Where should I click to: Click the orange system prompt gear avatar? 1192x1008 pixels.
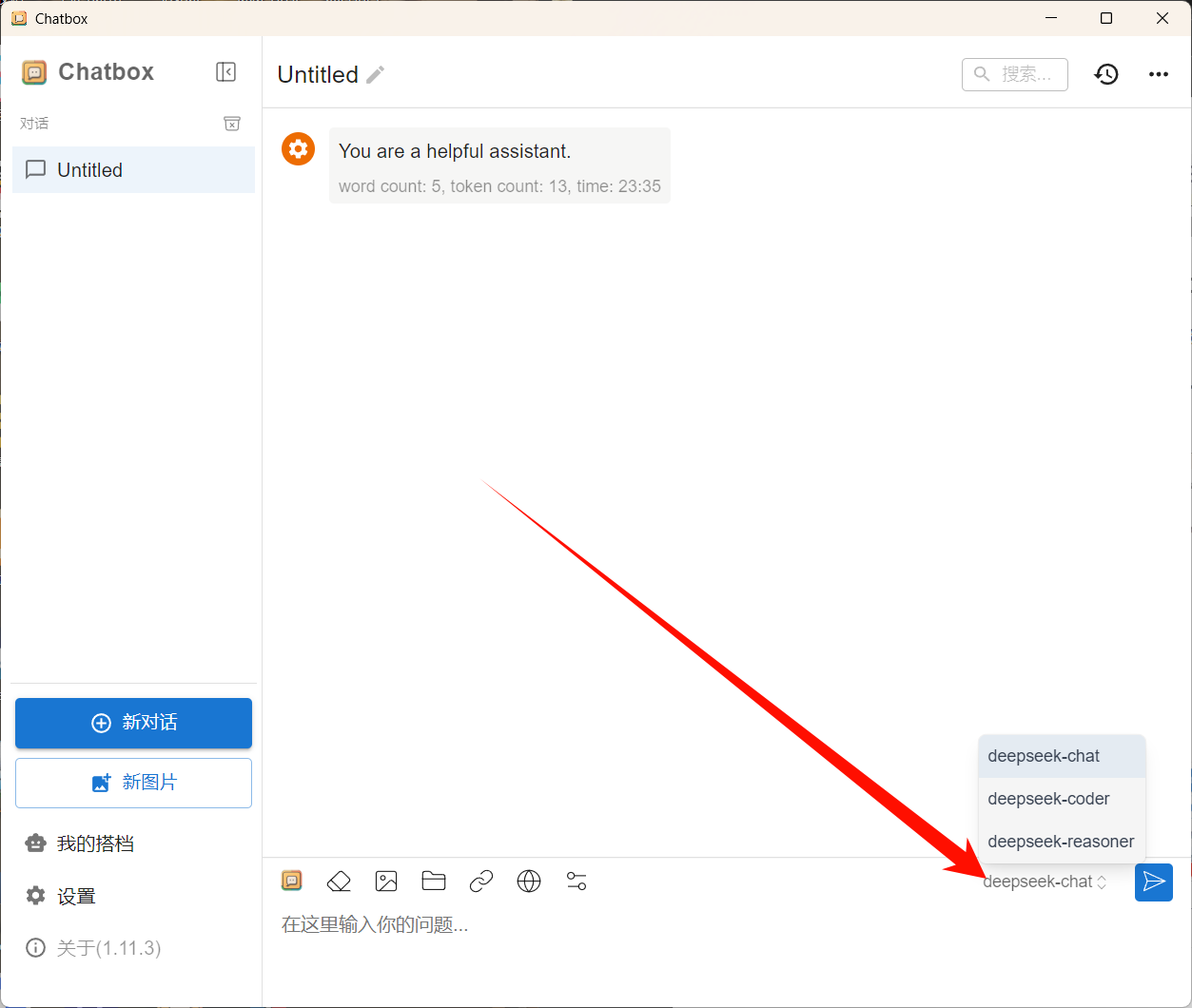[299, 148]
